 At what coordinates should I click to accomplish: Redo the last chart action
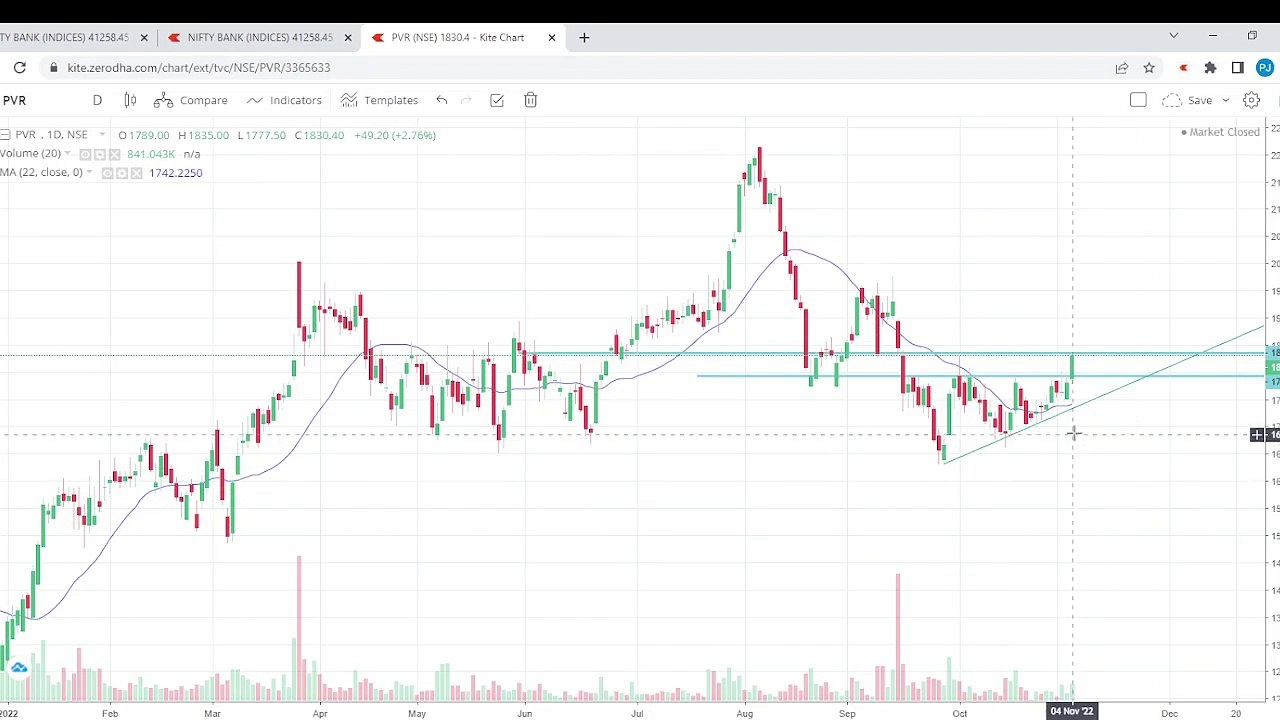tap(466, 100)
